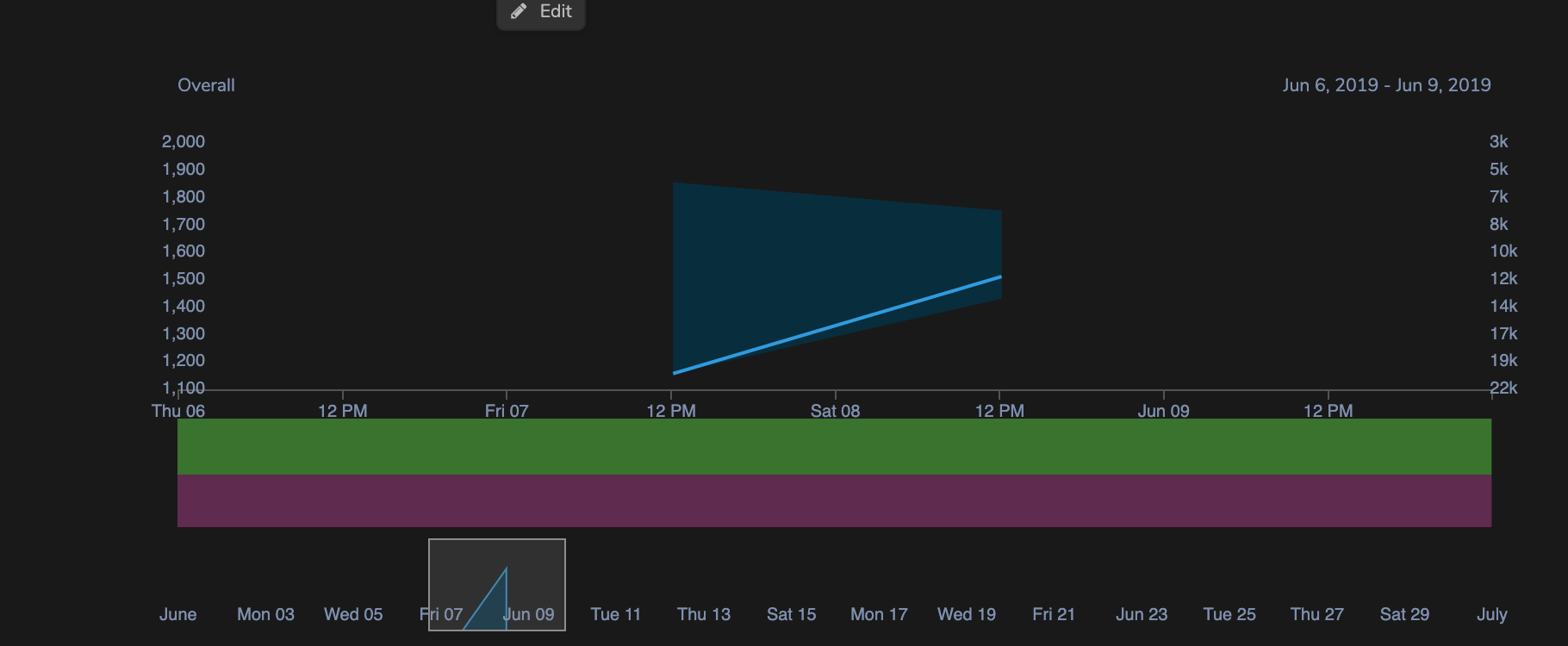Click Mon 17 on the overview timeline
Screen dimensions: 1568x646
pos(879,614)
